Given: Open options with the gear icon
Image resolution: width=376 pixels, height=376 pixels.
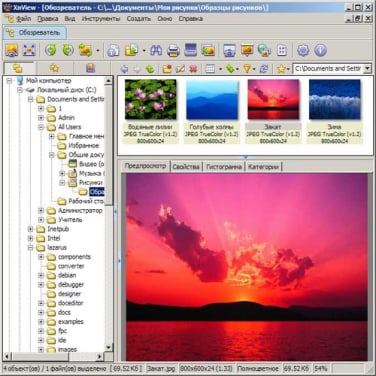Looking at the screenshot, I should point(303,50).
